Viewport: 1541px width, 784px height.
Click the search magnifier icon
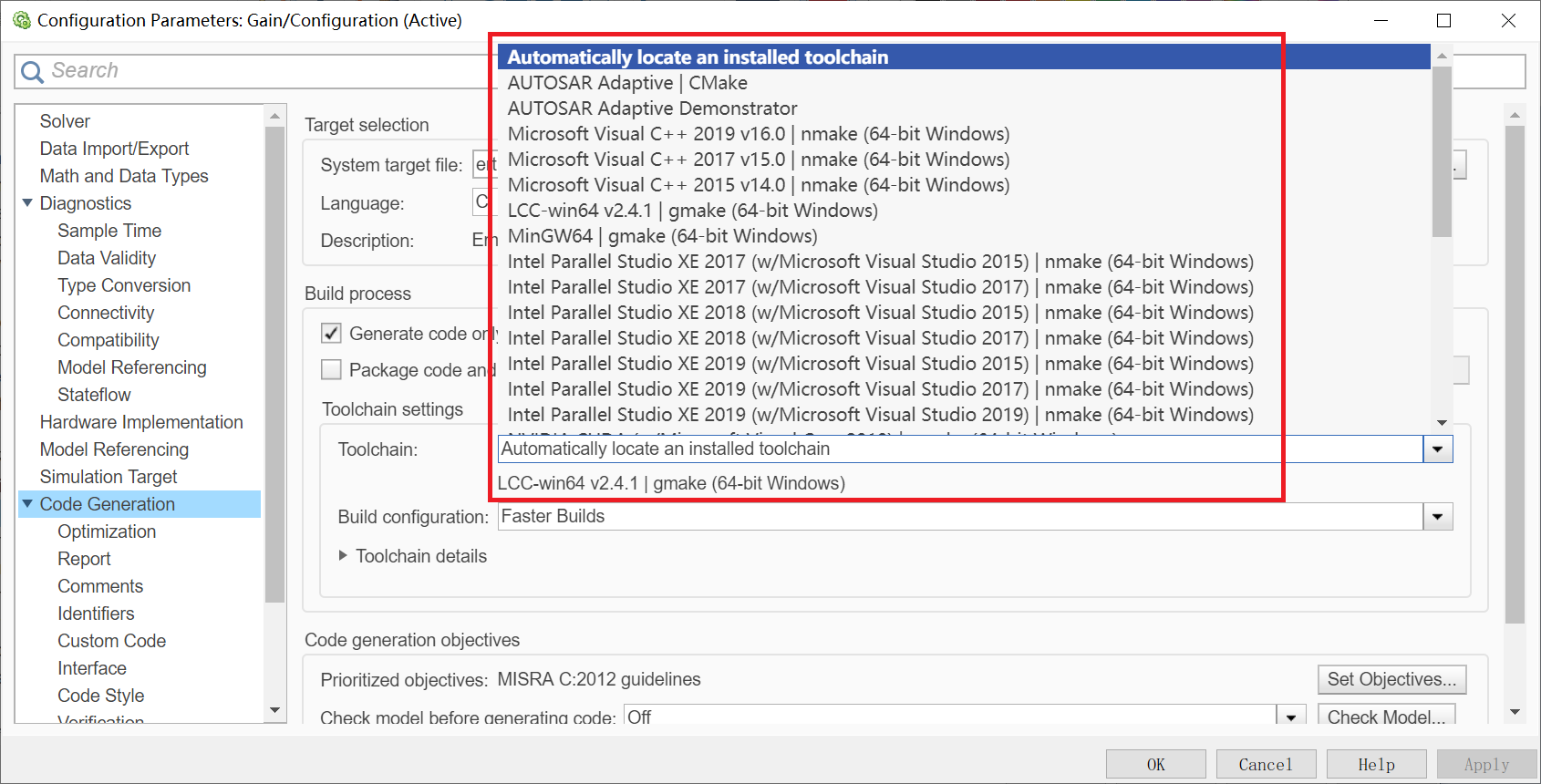point(32,72)
